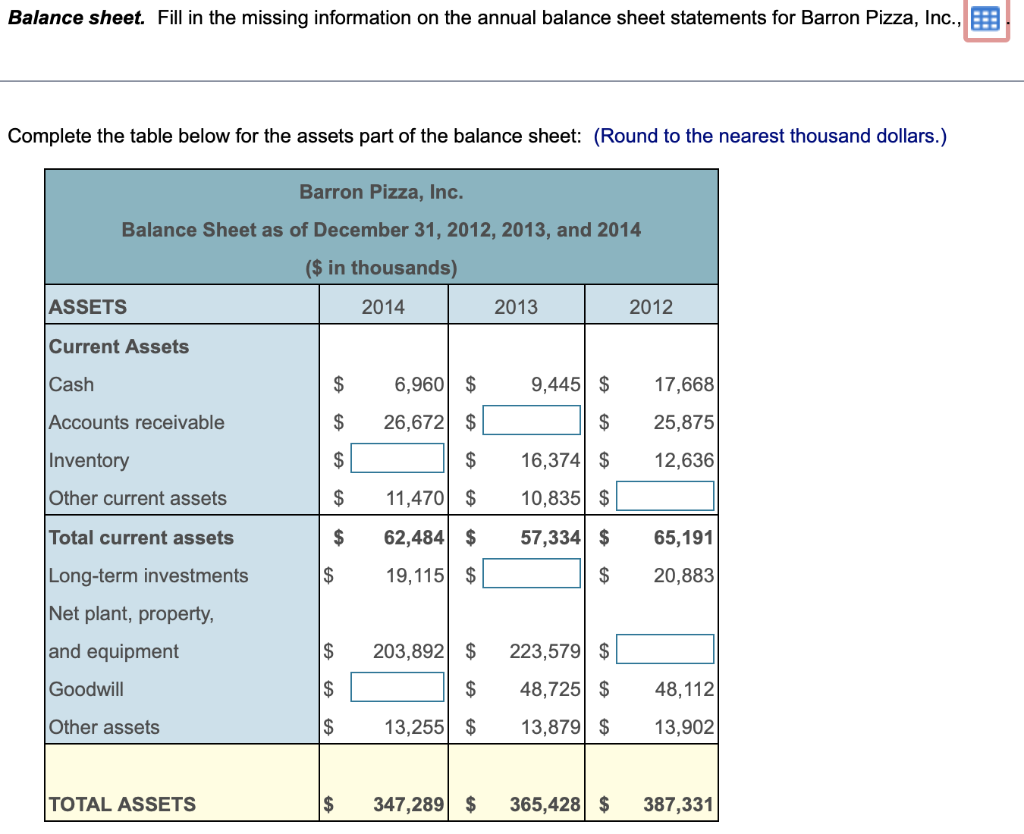Select the 2012 column header

651,304
